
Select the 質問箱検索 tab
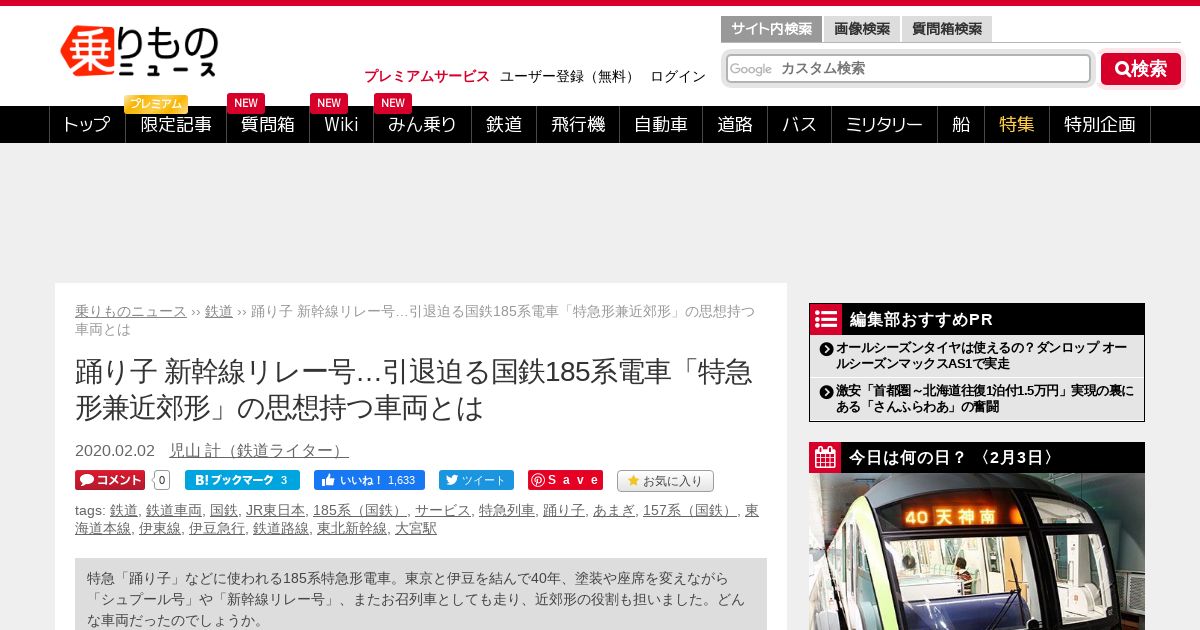[x=947, y=29]
